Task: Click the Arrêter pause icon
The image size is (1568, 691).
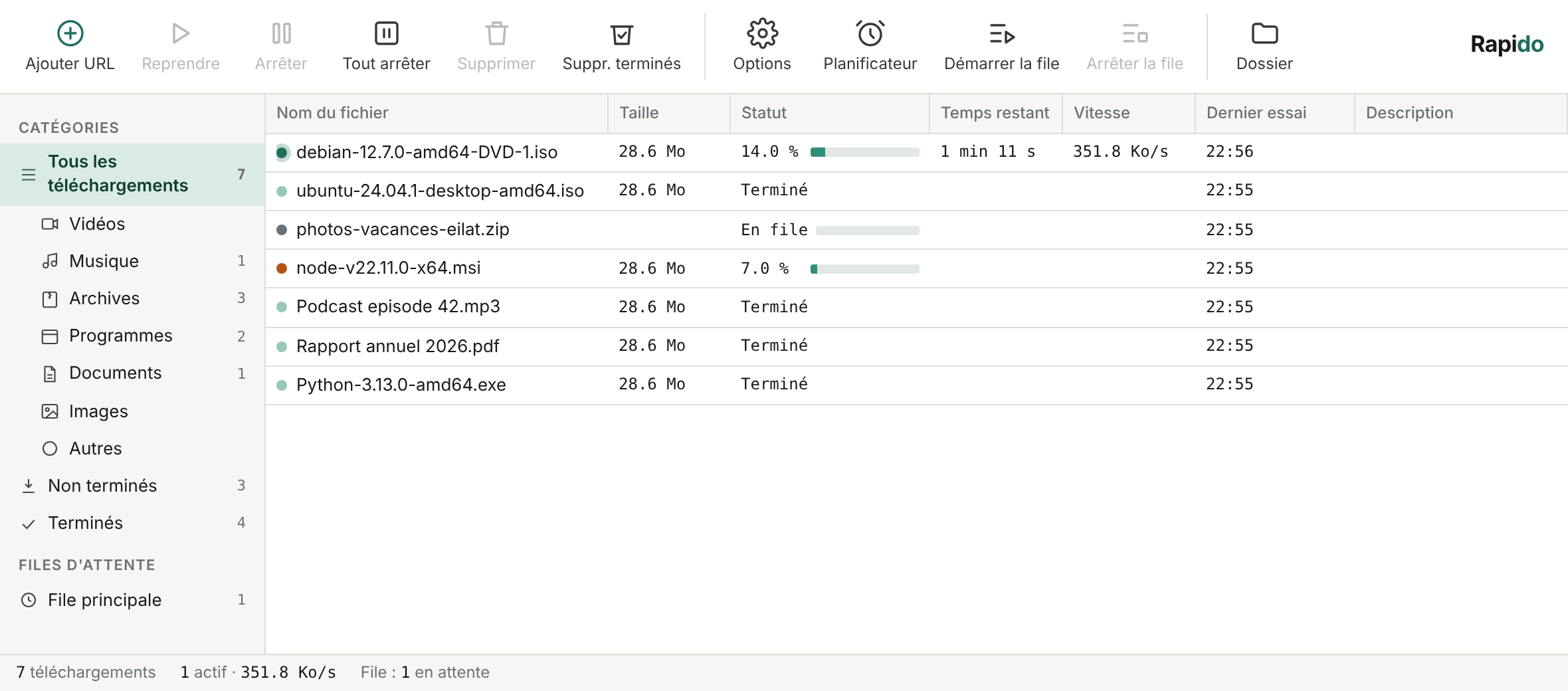Action: tap(281, 33)
